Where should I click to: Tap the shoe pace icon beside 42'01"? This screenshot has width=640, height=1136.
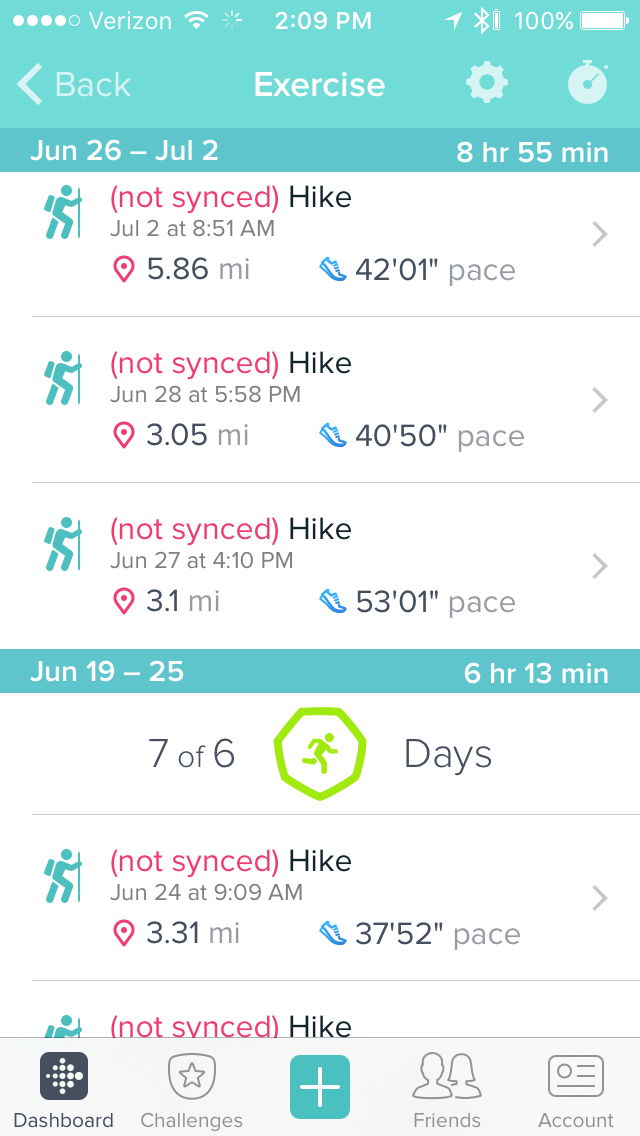pyautogui.click(x=333, y=269)
